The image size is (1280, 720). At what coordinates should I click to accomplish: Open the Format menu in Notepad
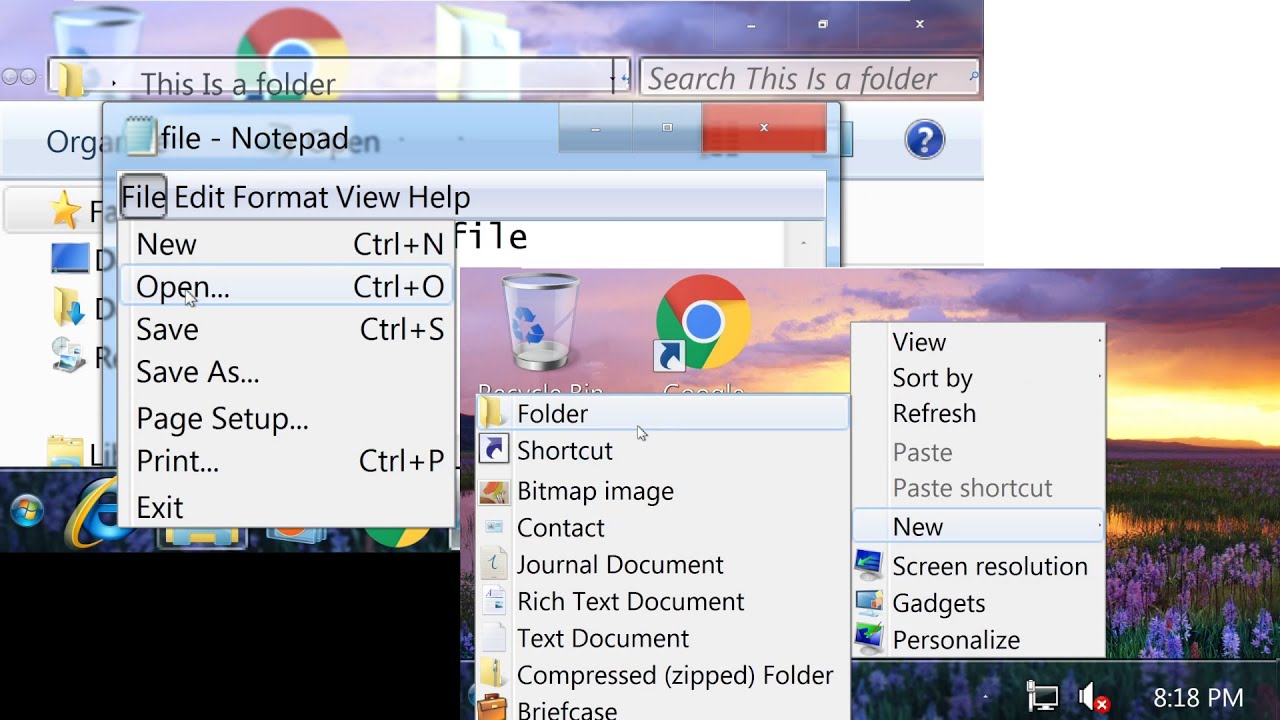pyautogui.click(x=281, y=197)
